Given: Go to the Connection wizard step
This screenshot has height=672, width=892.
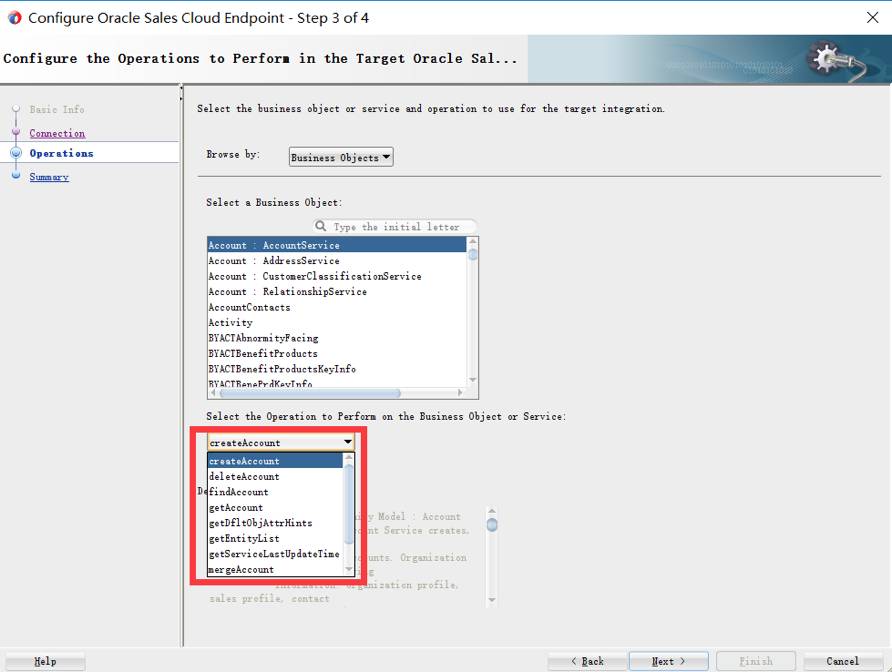Looking at the screenshot, I should click(x=57, y=133).
